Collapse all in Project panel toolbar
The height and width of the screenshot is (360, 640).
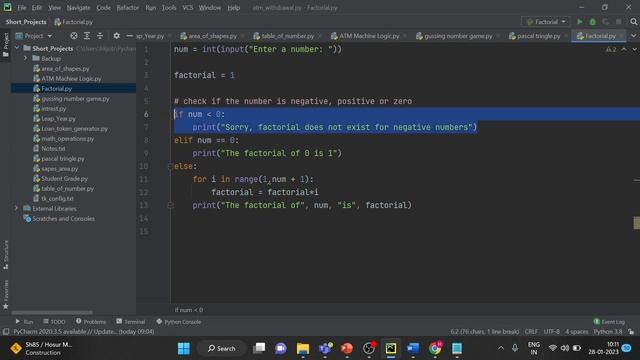(x=100, y=36)
